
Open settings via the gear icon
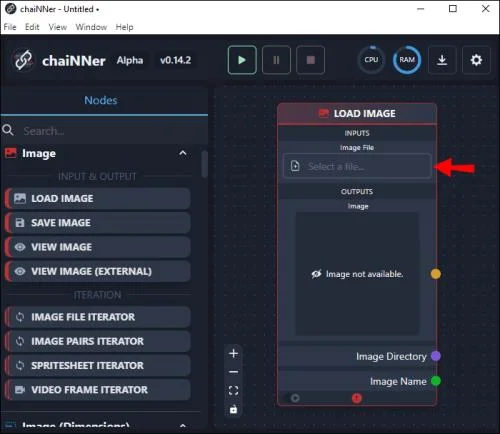click(476, 60)
